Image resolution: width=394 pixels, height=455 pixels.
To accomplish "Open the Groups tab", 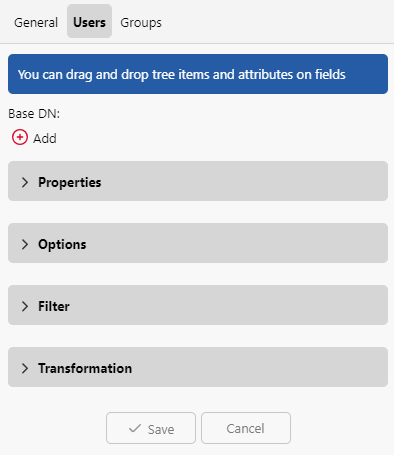I will [x=141, y=22].
